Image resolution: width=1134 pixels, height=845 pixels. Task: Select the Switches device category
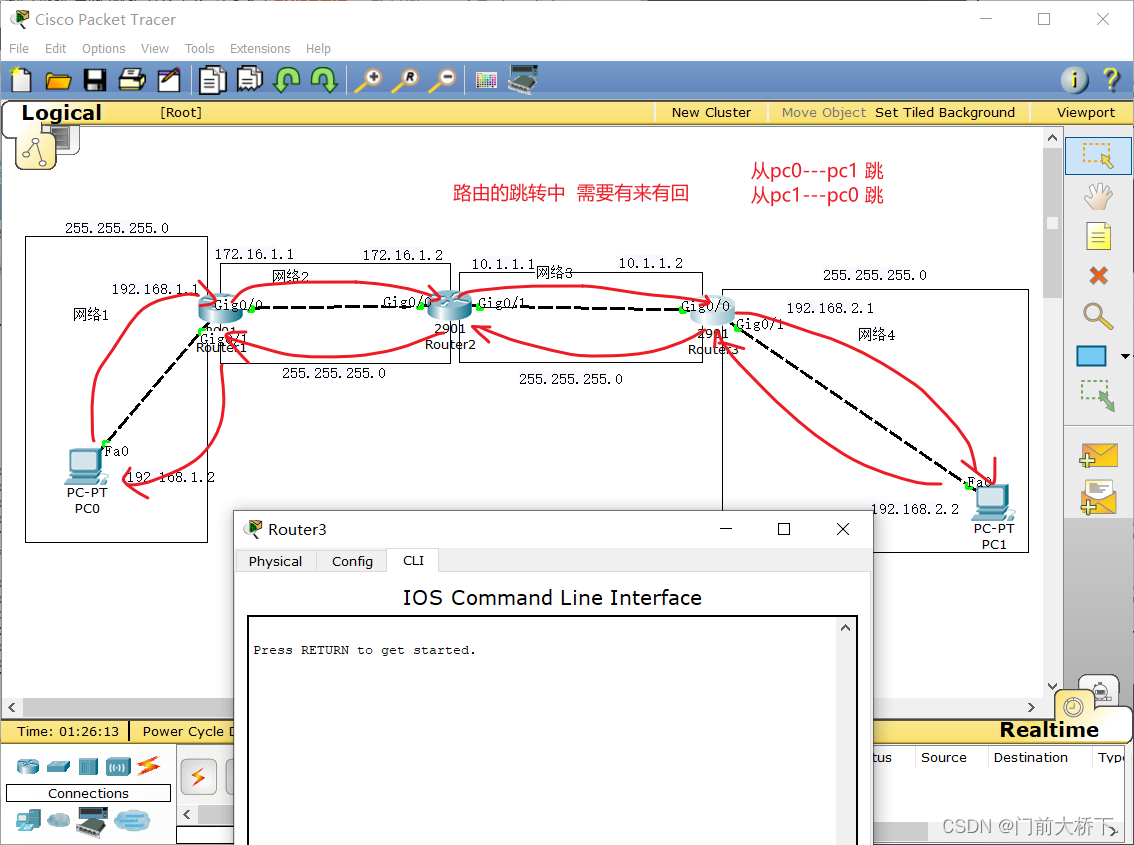(59, 765)
